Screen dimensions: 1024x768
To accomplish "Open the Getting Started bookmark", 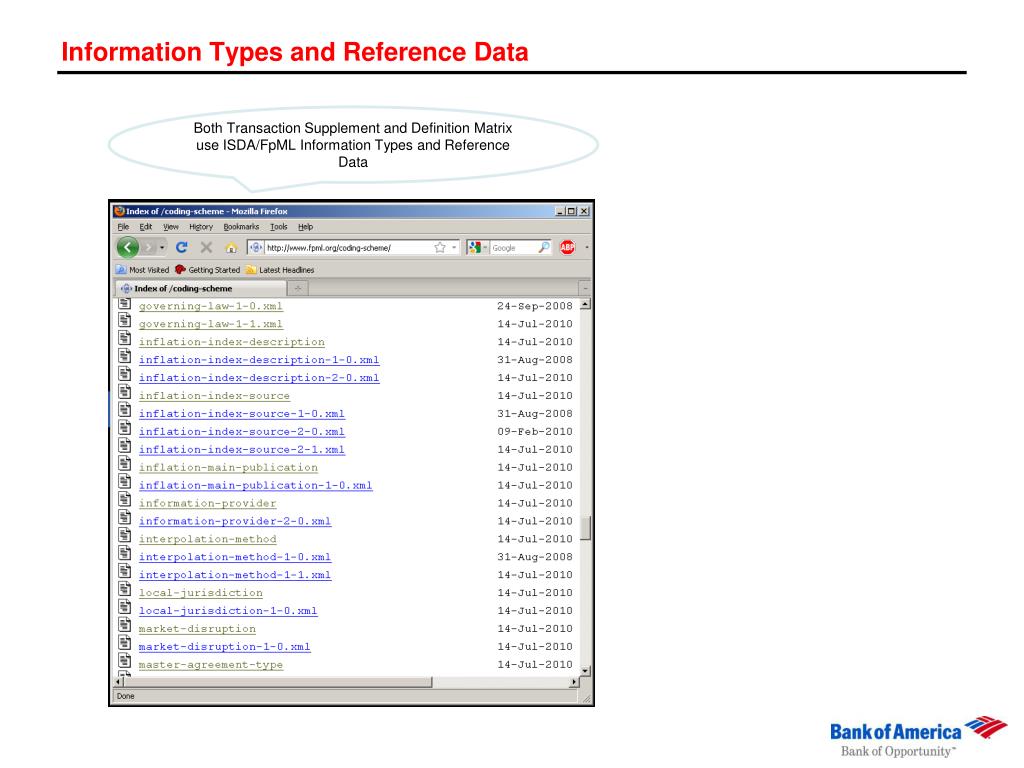I will pos(208,270).
